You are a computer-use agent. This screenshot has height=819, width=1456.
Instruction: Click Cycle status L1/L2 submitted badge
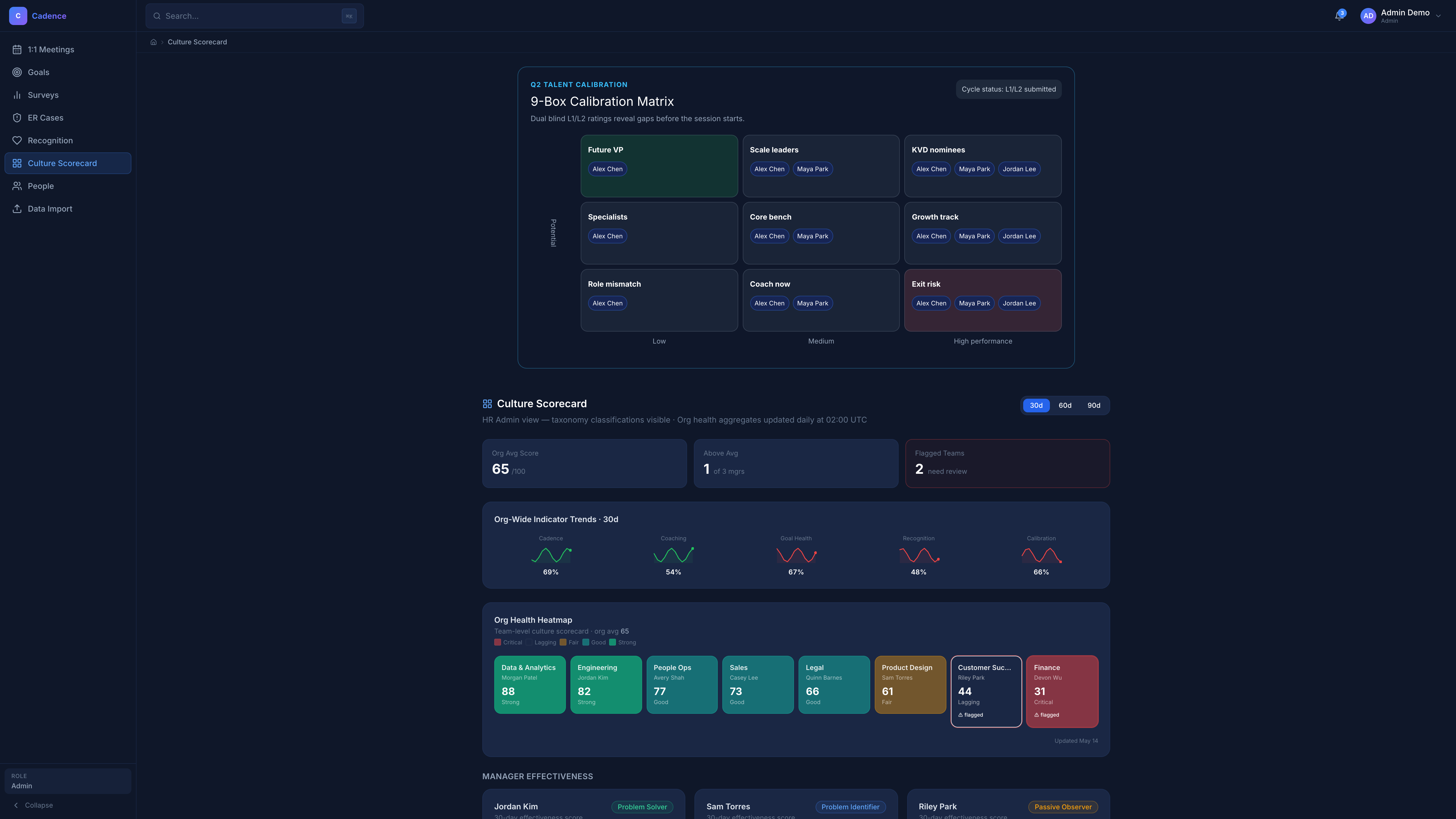[x=1008, y=89]
